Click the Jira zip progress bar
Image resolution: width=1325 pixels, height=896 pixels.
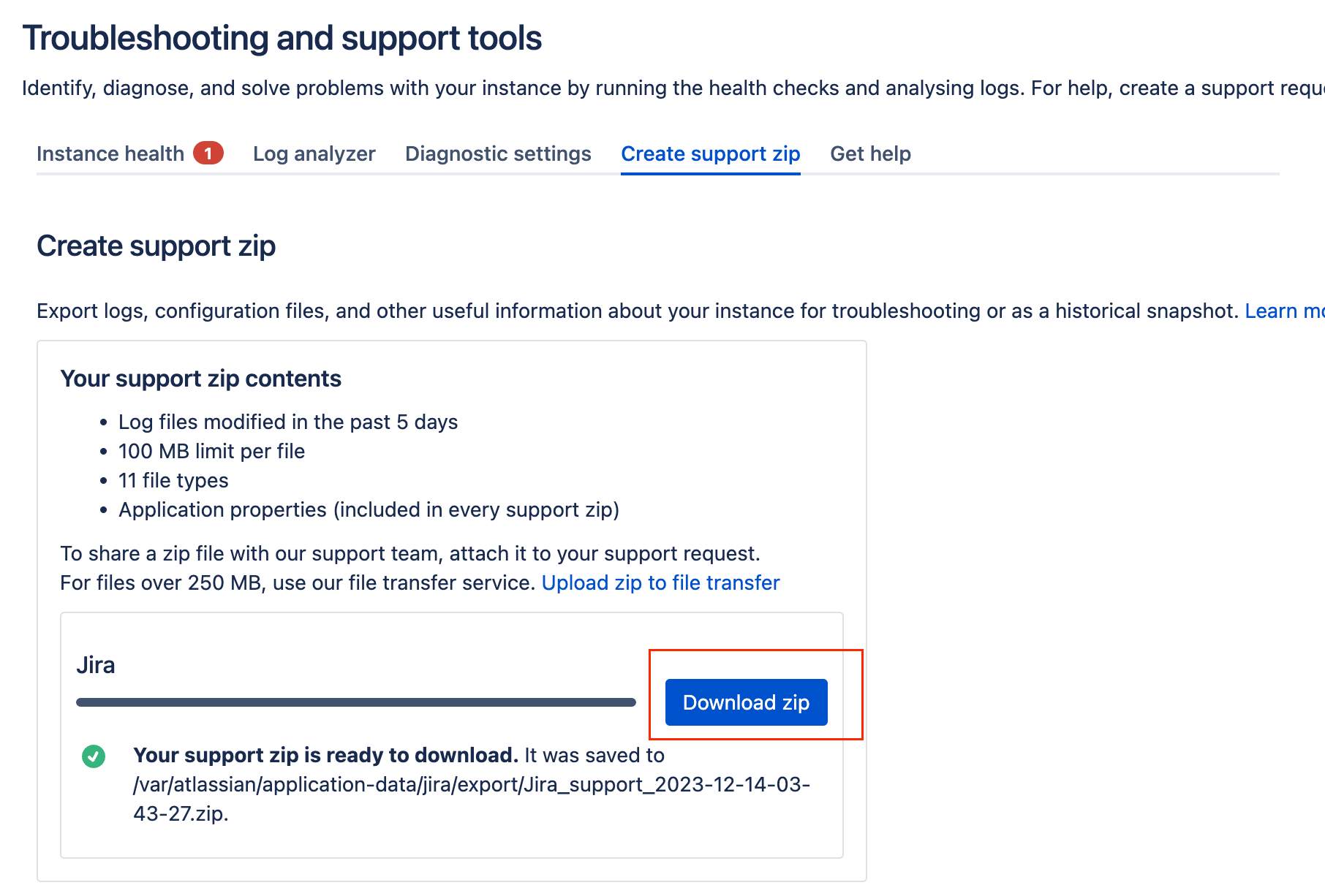[355, 702]
